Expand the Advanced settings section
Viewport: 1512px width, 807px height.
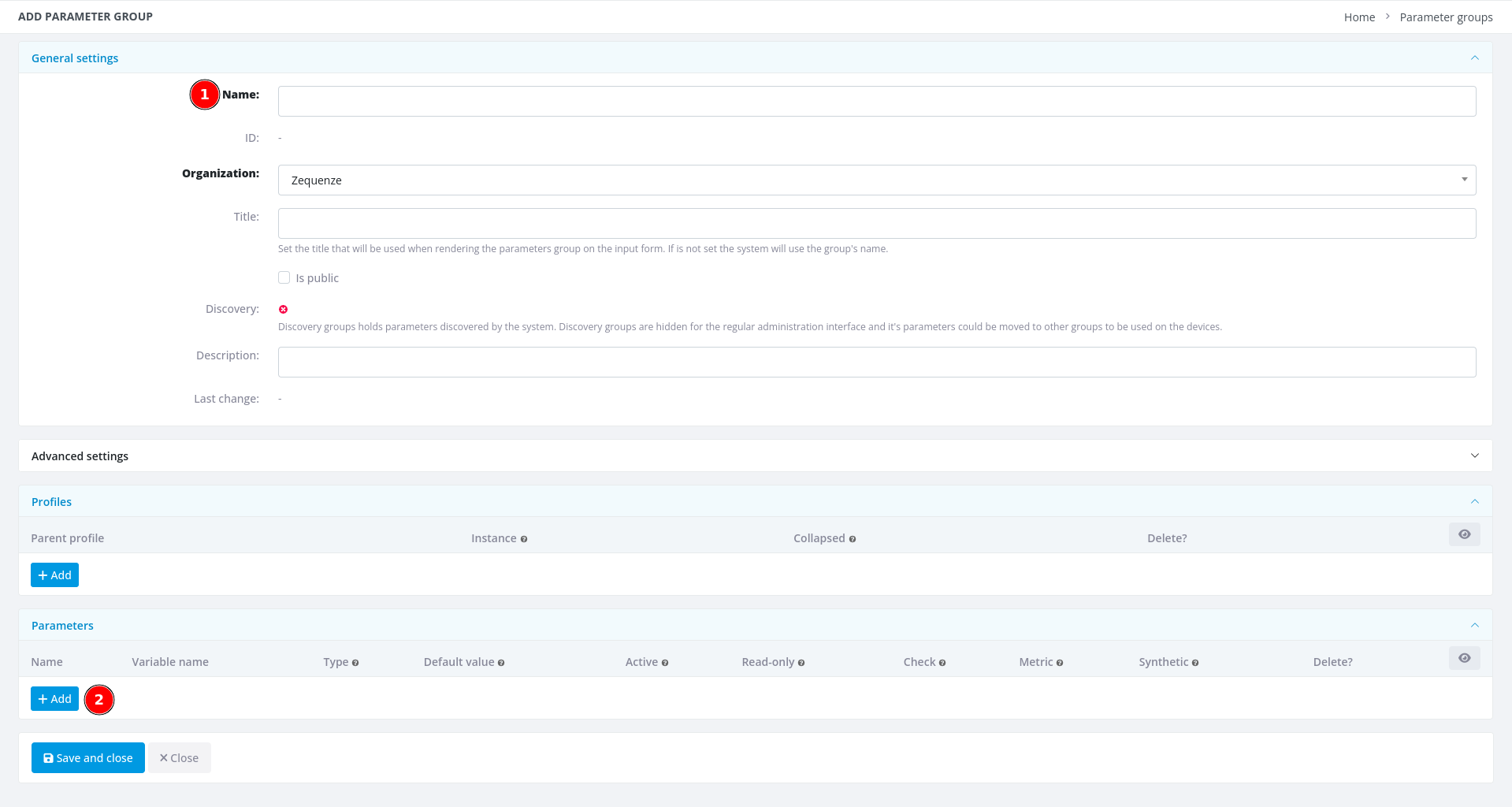pos(1474,456)
